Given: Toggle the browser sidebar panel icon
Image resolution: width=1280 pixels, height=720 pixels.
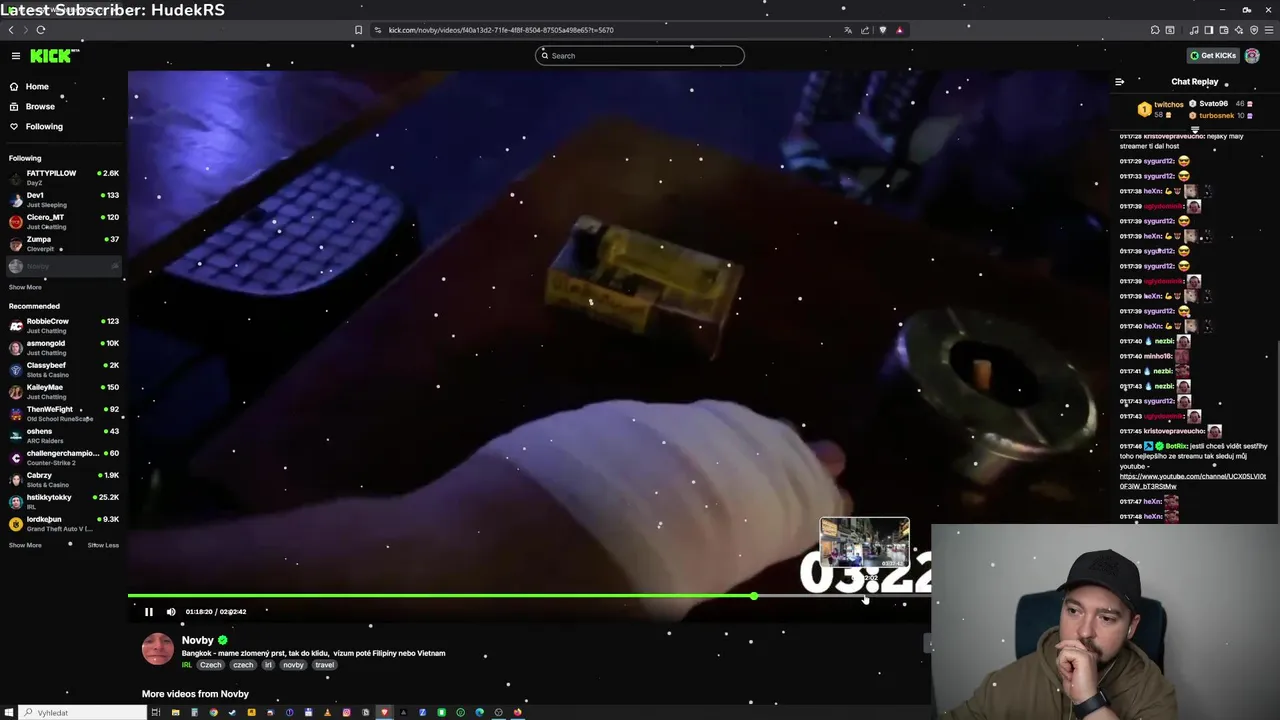Looking at the screenshot, I should [x=1209, y=30].
